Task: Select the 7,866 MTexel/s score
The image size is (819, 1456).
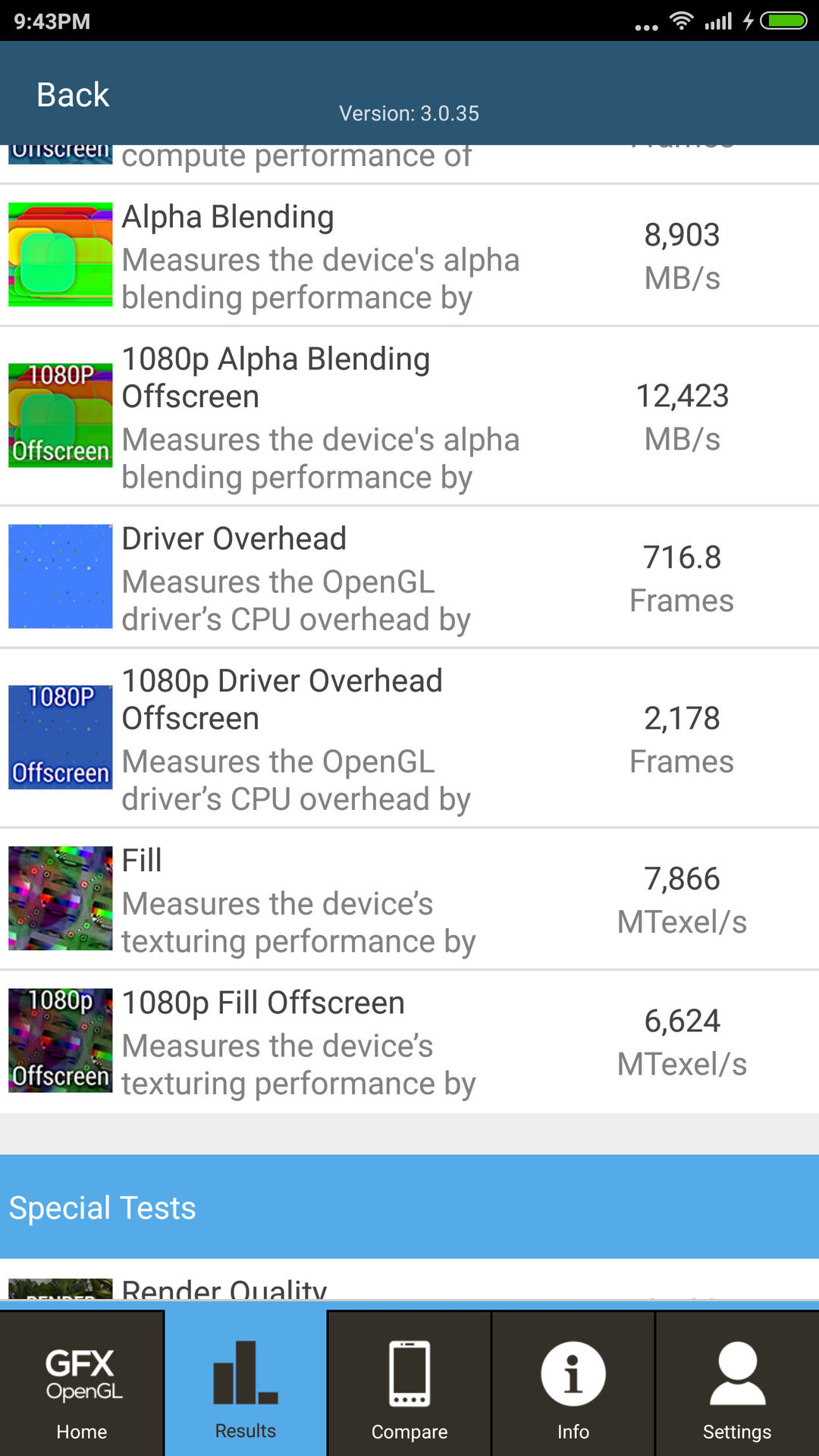Action: [x=682, y=899]
